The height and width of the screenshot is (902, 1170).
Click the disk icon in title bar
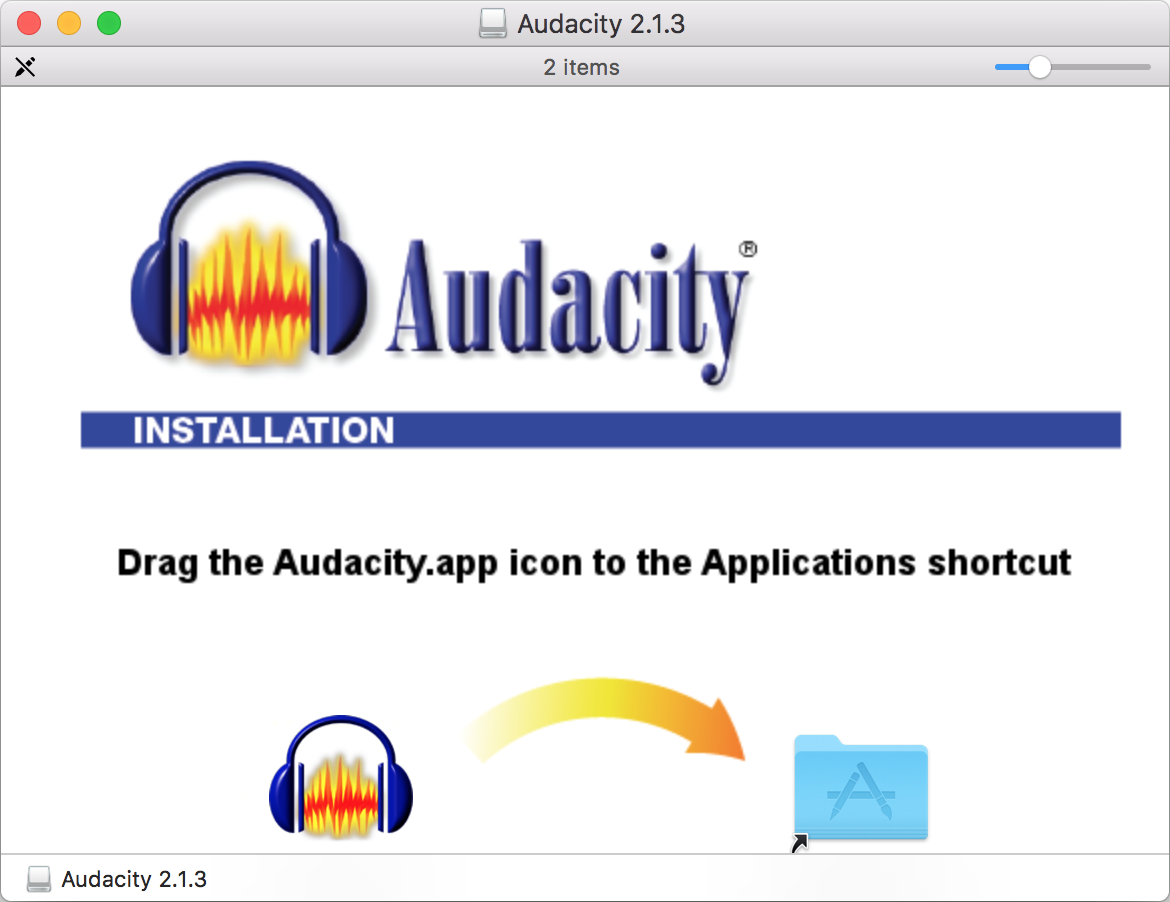[492, 24]
